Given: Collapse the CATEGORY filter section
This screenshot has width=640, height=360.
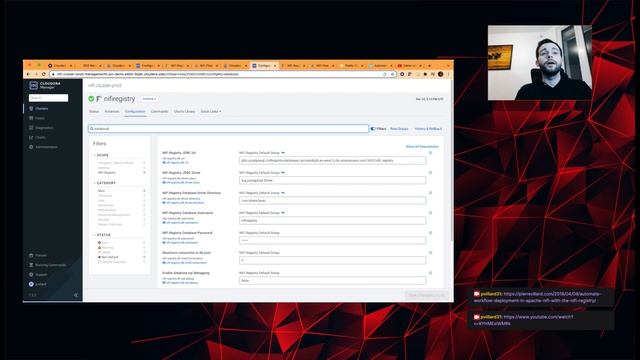Looking at the screenshot, I should point(104,183).
